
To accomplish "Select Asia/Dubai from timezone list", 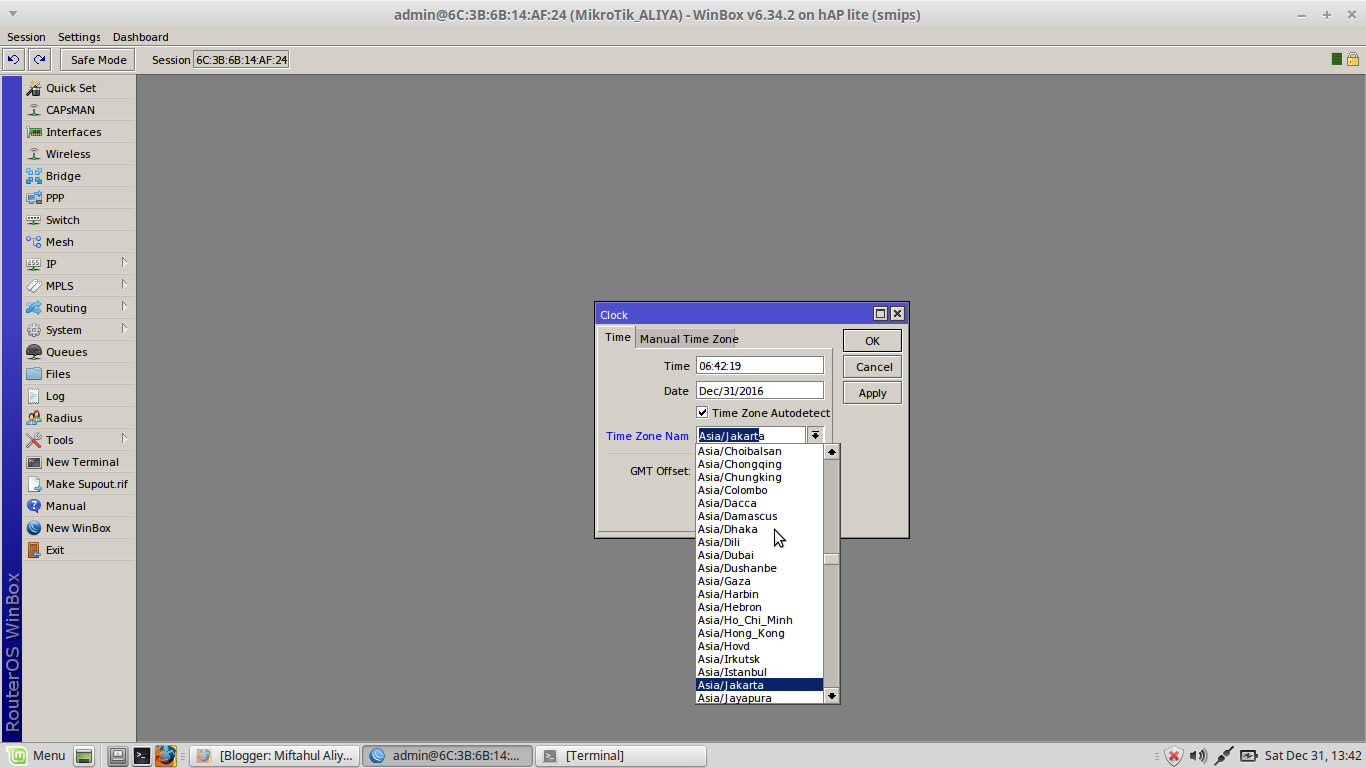I will pyautogui.click(x=759, y=555).
